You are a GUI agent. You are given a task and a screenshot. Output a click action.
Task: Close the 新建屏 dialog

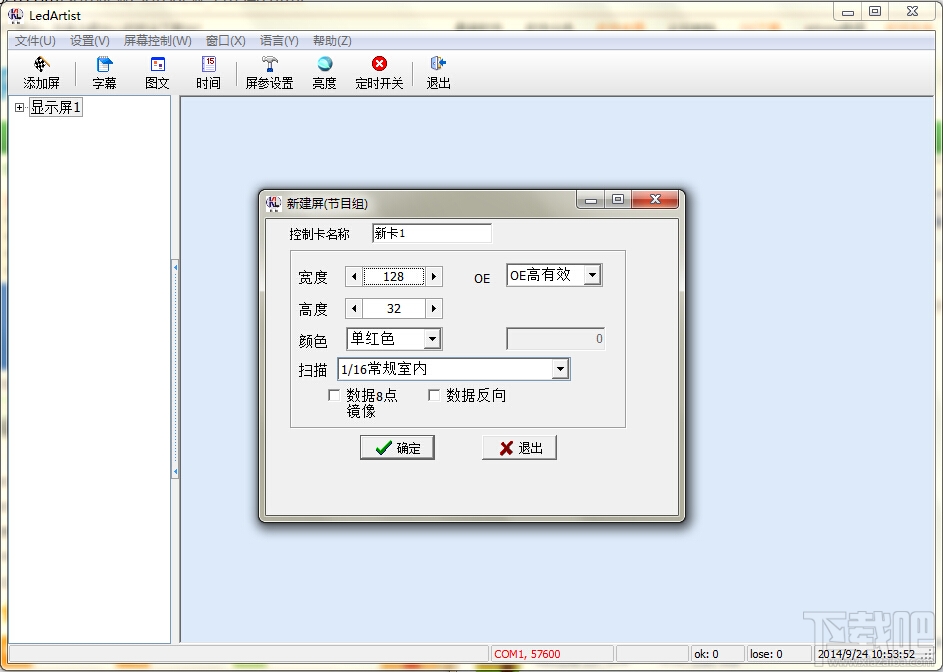655,199
